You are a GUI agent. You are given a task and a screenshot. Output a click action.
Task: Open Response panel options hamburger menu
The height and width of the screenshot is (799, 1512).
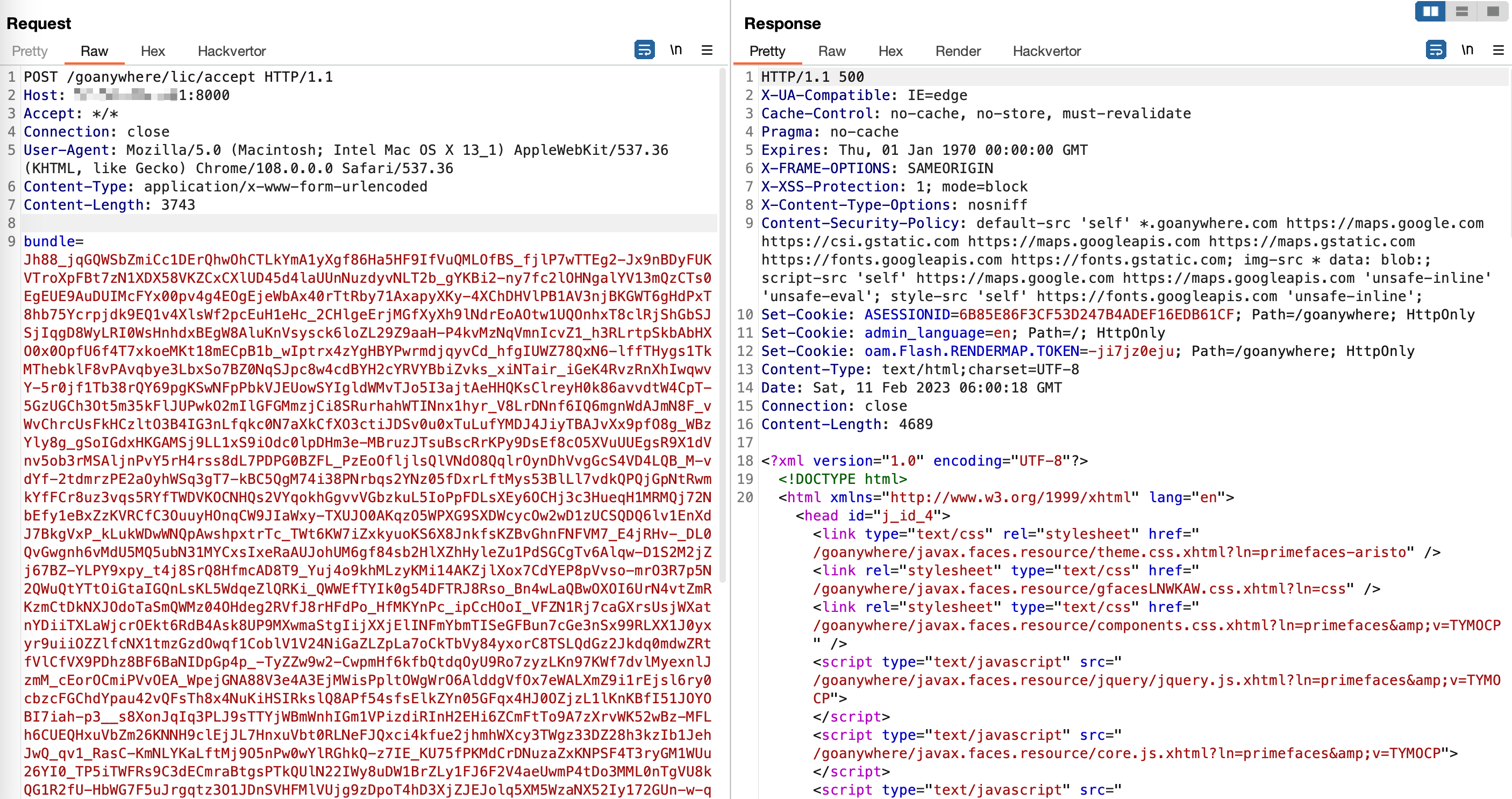(x=1498, y=50)
